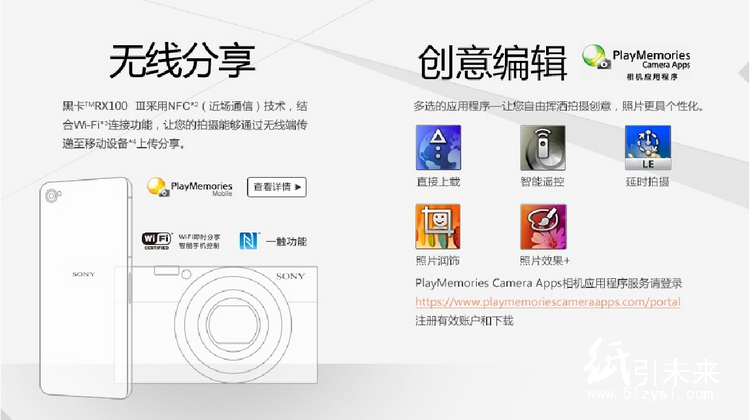This screenshot has width=750, height=420.
Task: Open the 智能遥控 smart remote app icon
Action: coord(541,147)
